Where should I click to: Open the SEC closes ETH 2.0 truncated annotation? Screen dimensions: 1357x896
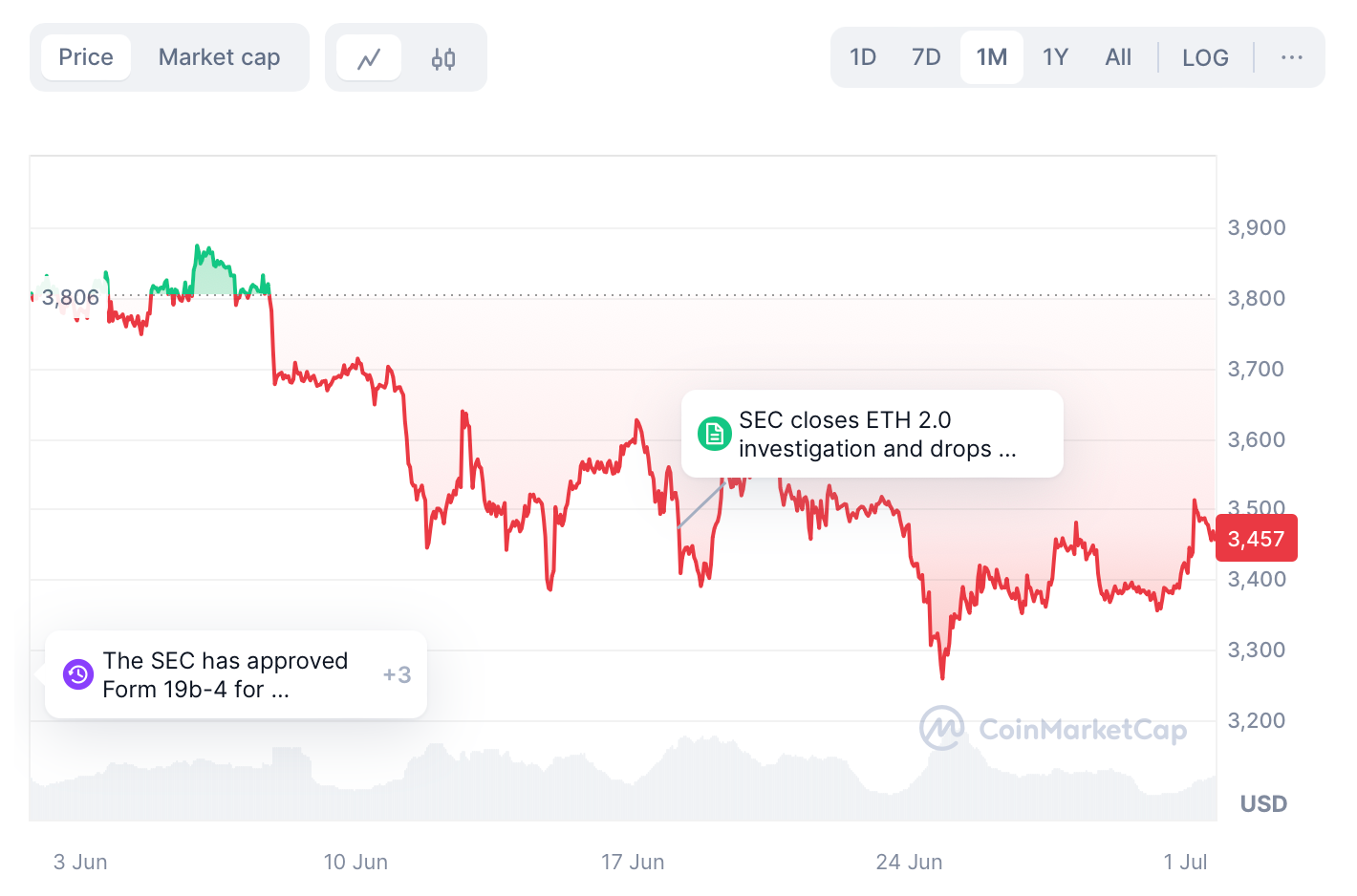click(x=877, y=434)
